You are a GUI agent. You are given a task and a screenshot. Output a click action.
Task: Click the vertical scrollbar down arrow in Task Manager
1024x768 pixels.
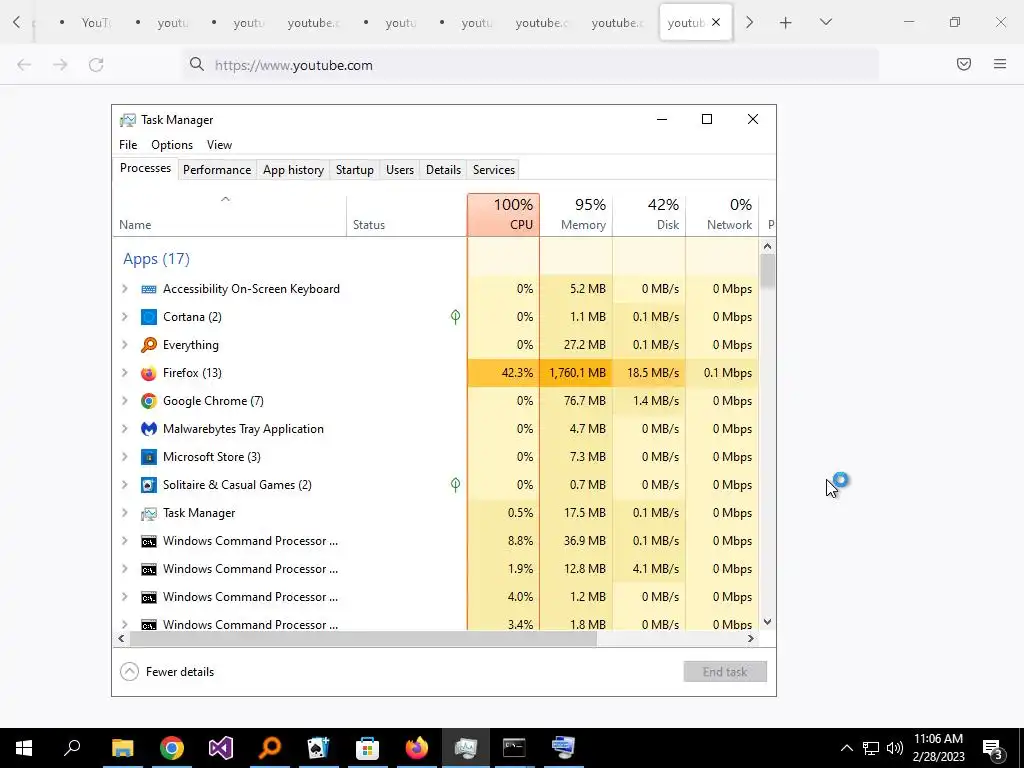tap(767, 622)
